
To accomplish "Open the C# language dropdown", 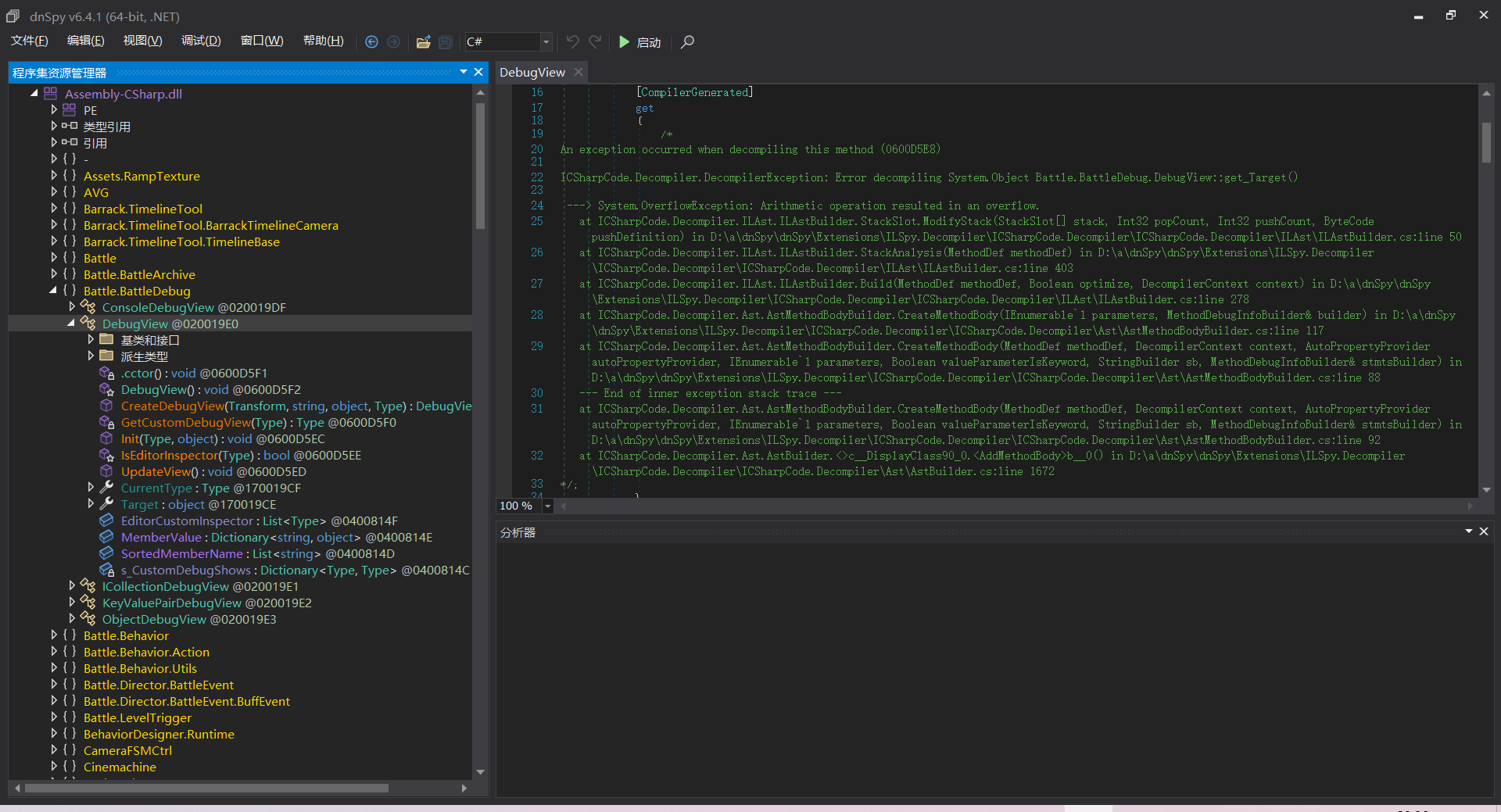I will 546,42.
